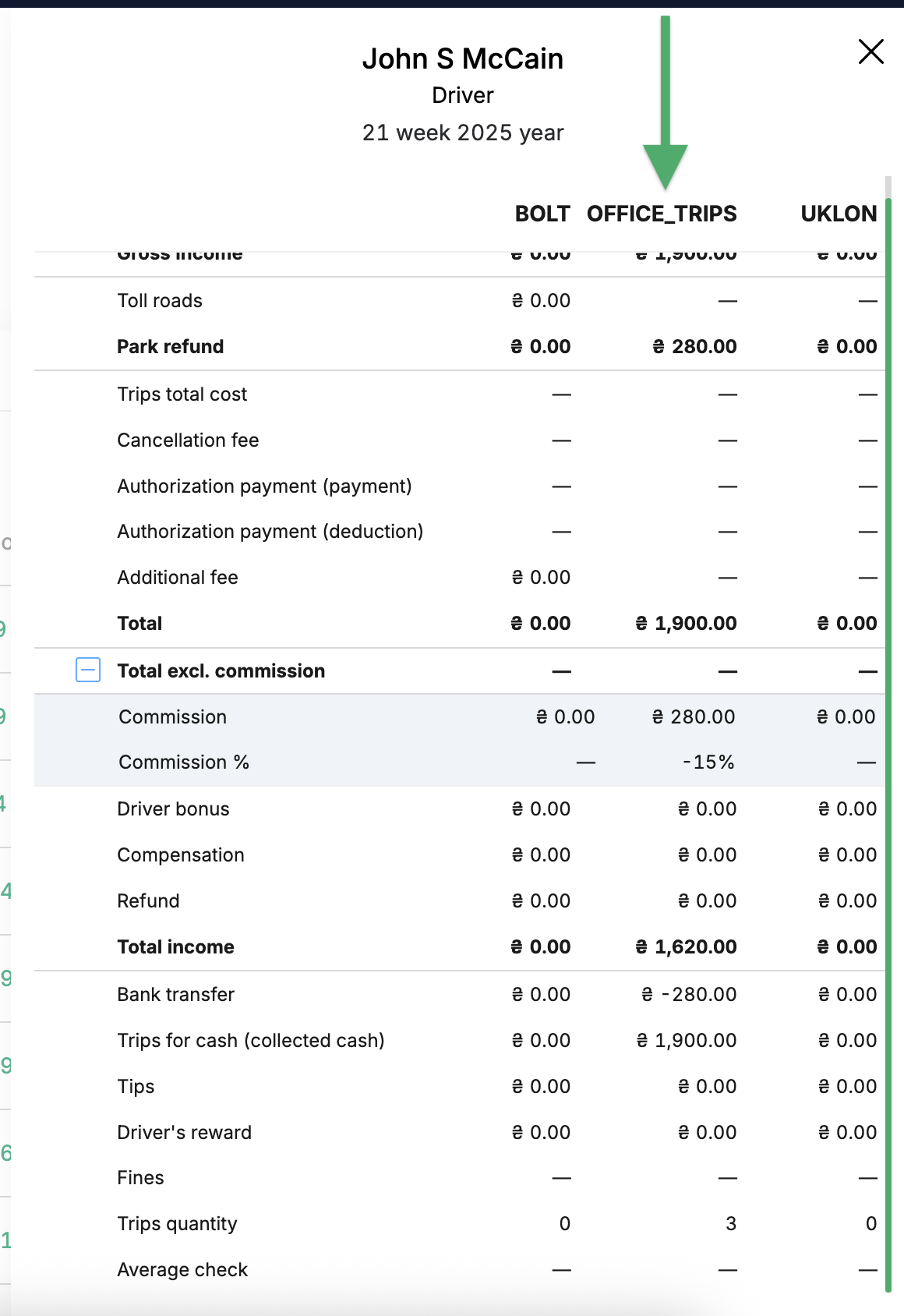Click the Total income BOLT value ₴ 0.00

(541, 947)
